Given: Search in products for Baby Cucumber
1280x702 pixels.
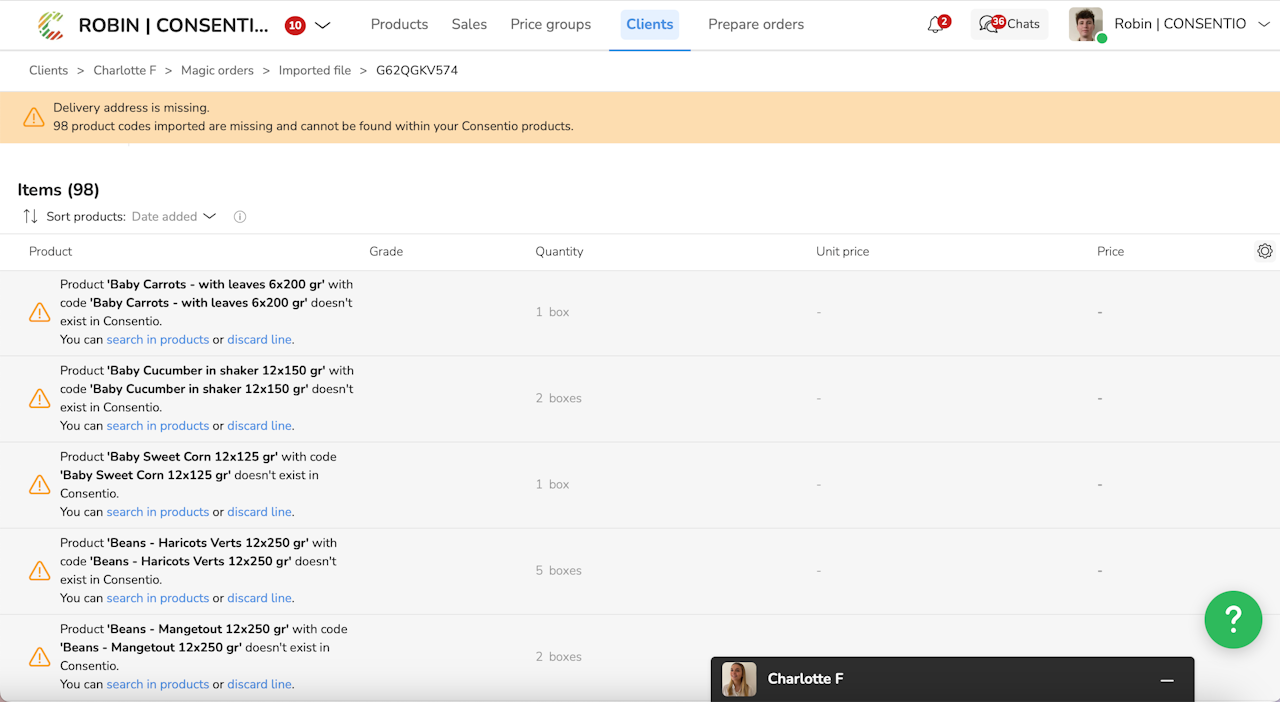Looking at the screenshot, I should point(158,426).
